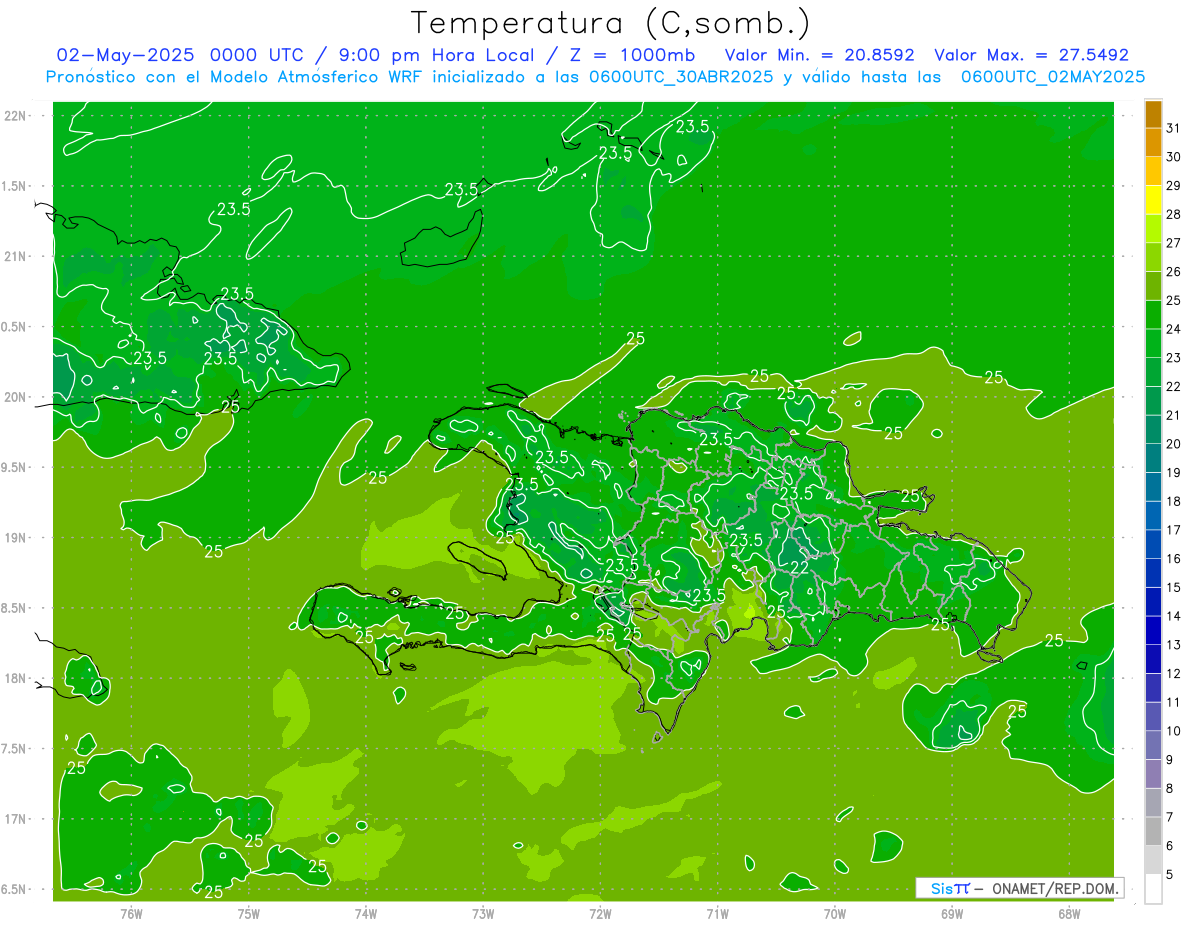
Task: Click the '74W' longitude label
Action: [366, 913]
